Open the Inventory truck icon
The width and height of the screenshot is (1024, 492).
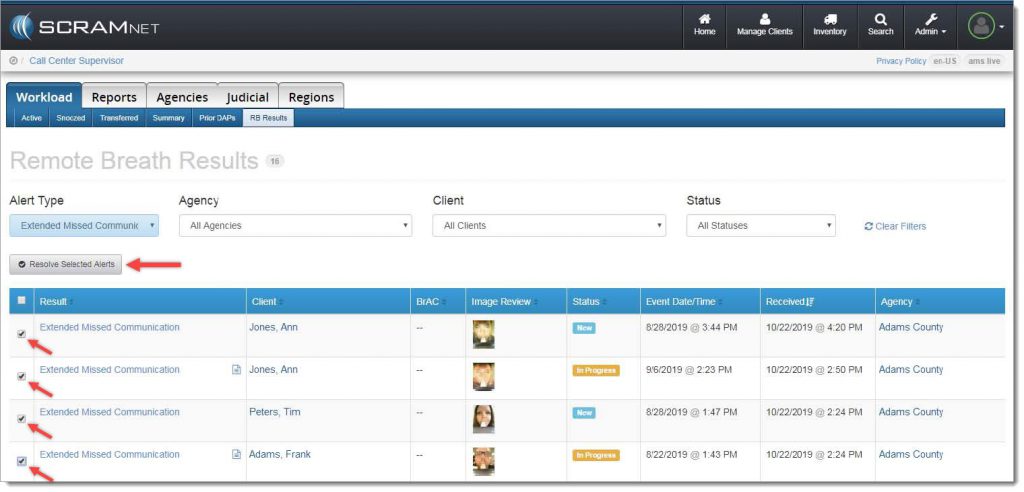point(829,19)
